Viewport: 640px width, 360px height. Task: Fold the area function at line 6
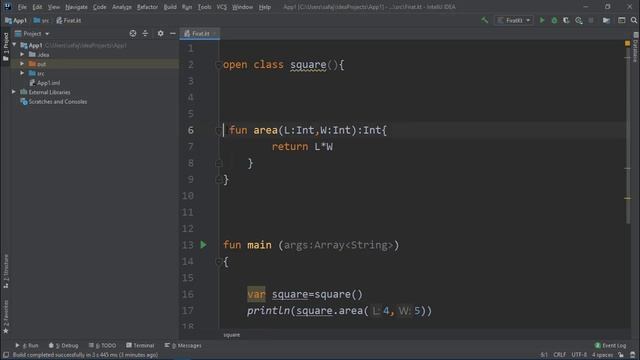[218, 131]
